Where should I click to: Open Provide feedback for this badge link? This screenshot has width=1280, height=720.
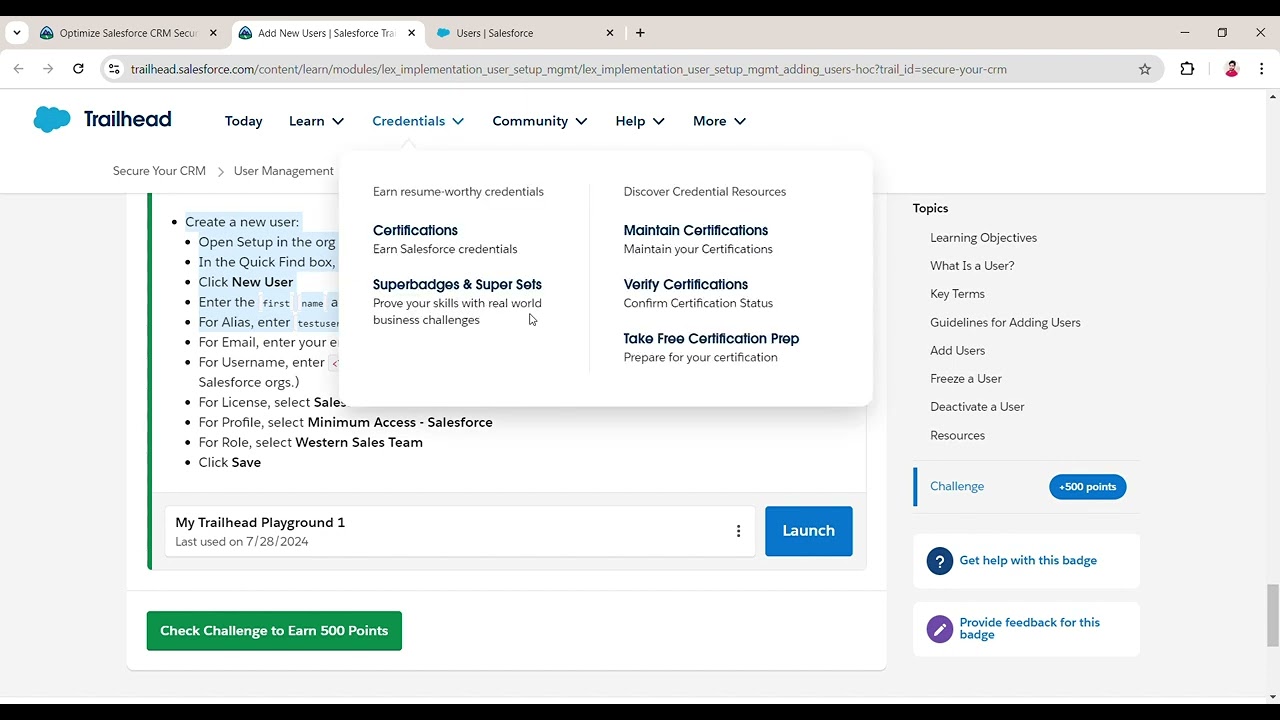point(1029,629)
